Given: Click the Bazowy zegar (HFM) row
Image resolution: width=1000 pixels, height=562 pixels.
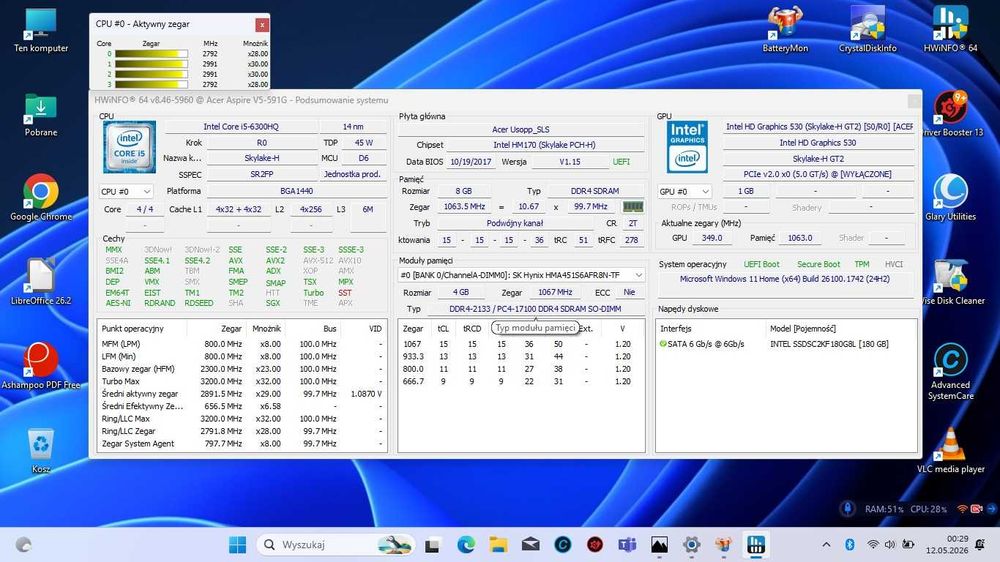Looking at the screenshot, I should pyautogui.click(x=242, y=369).
